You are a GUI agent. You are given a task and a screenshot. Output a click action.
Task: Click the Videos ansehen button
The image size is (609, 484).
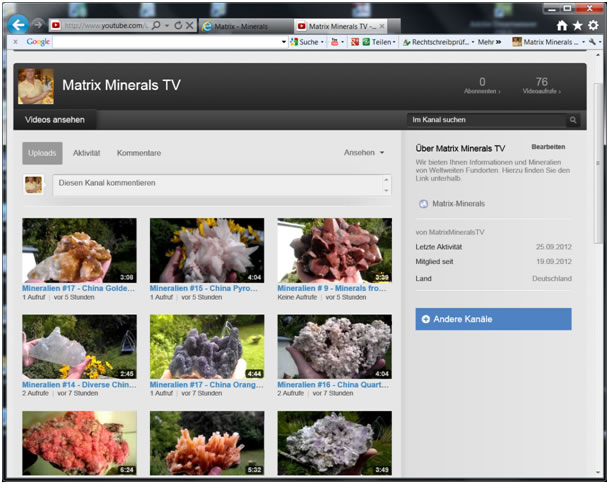pos(55,120)
